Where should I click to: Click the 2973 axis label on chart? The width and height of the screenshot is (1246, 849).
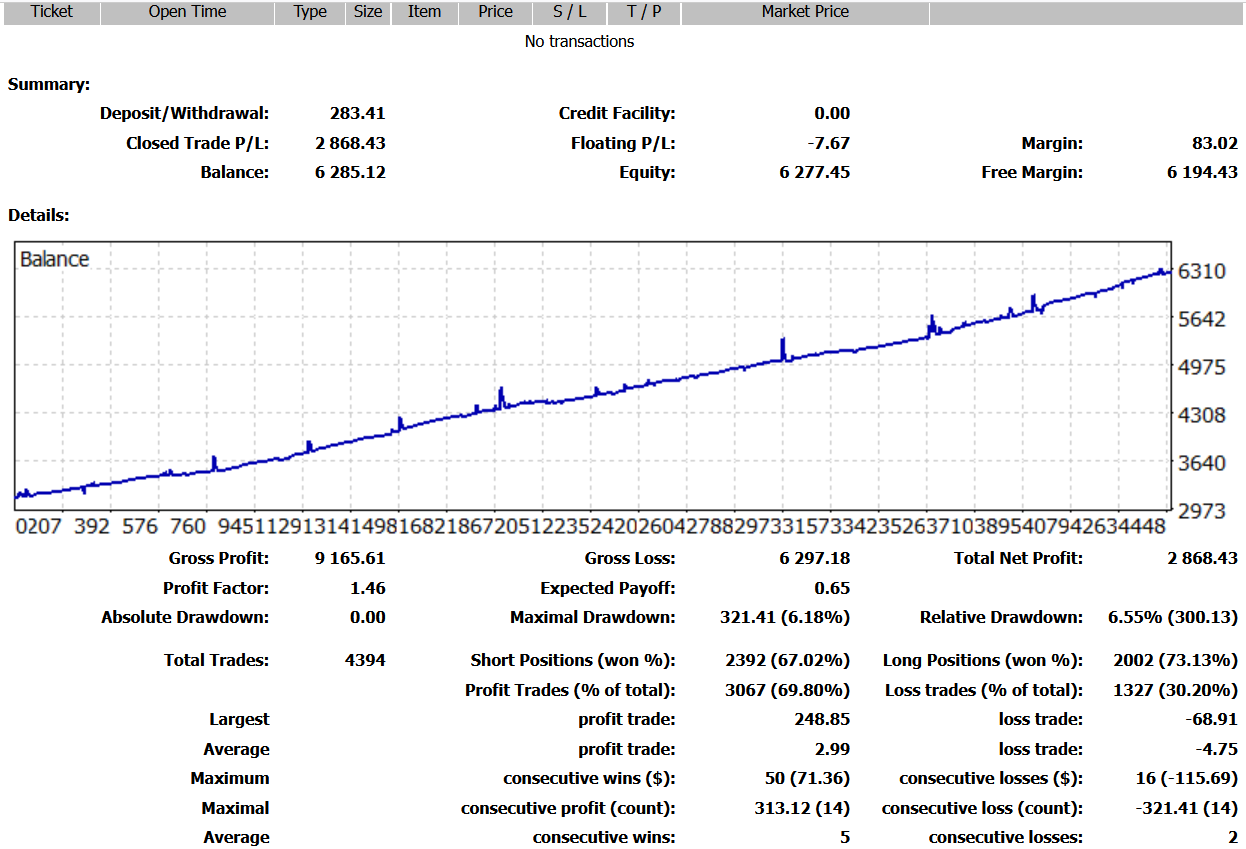pyautogui.click(x=1201, y=510)
